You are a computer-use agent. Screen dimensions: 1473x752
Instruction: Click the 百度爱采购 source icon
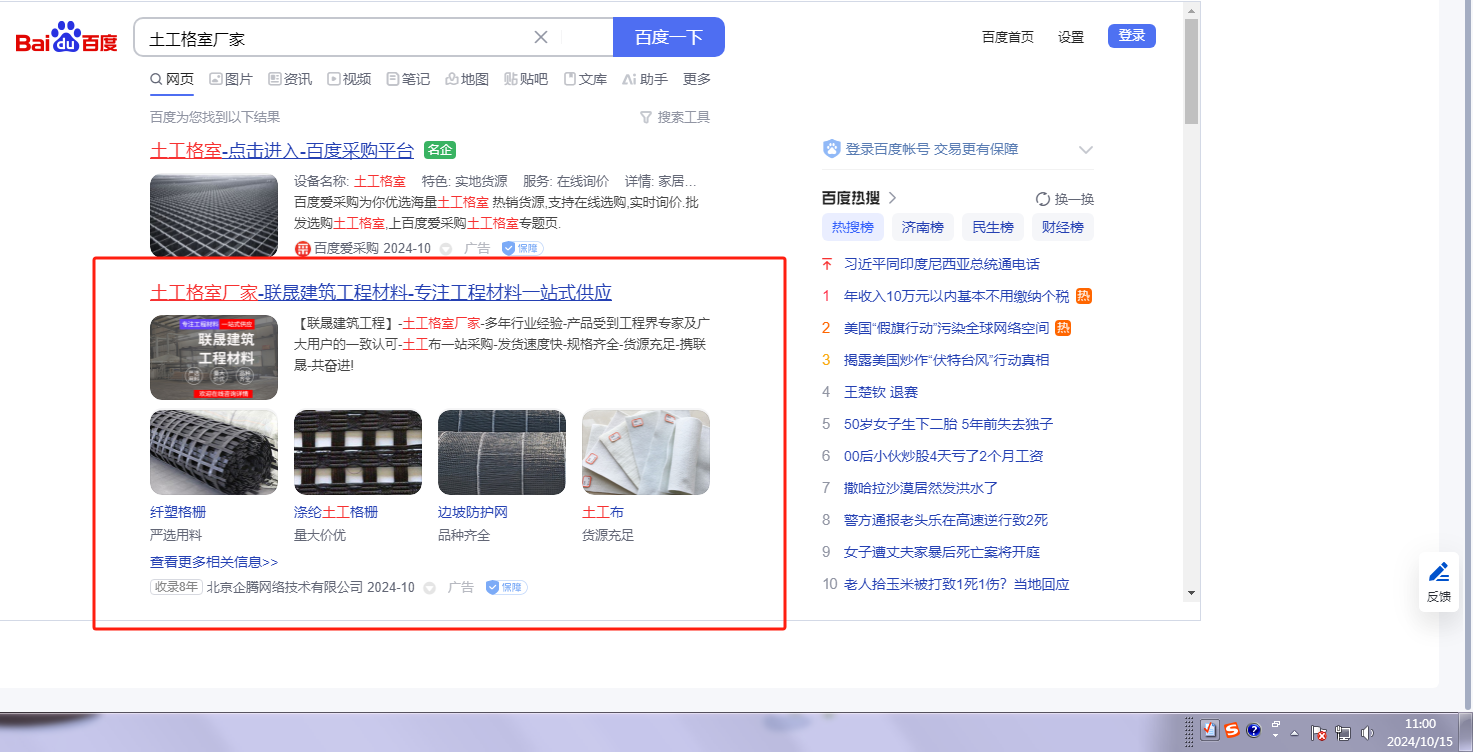pos(302,248)
